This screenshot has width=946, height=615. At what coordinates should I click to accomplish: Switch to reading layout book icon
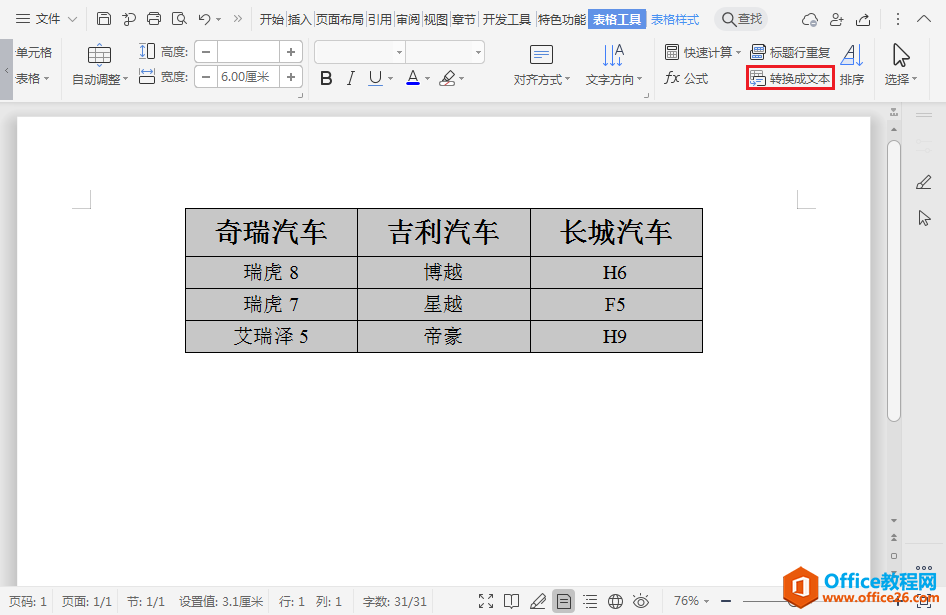(x=512, y=601)
